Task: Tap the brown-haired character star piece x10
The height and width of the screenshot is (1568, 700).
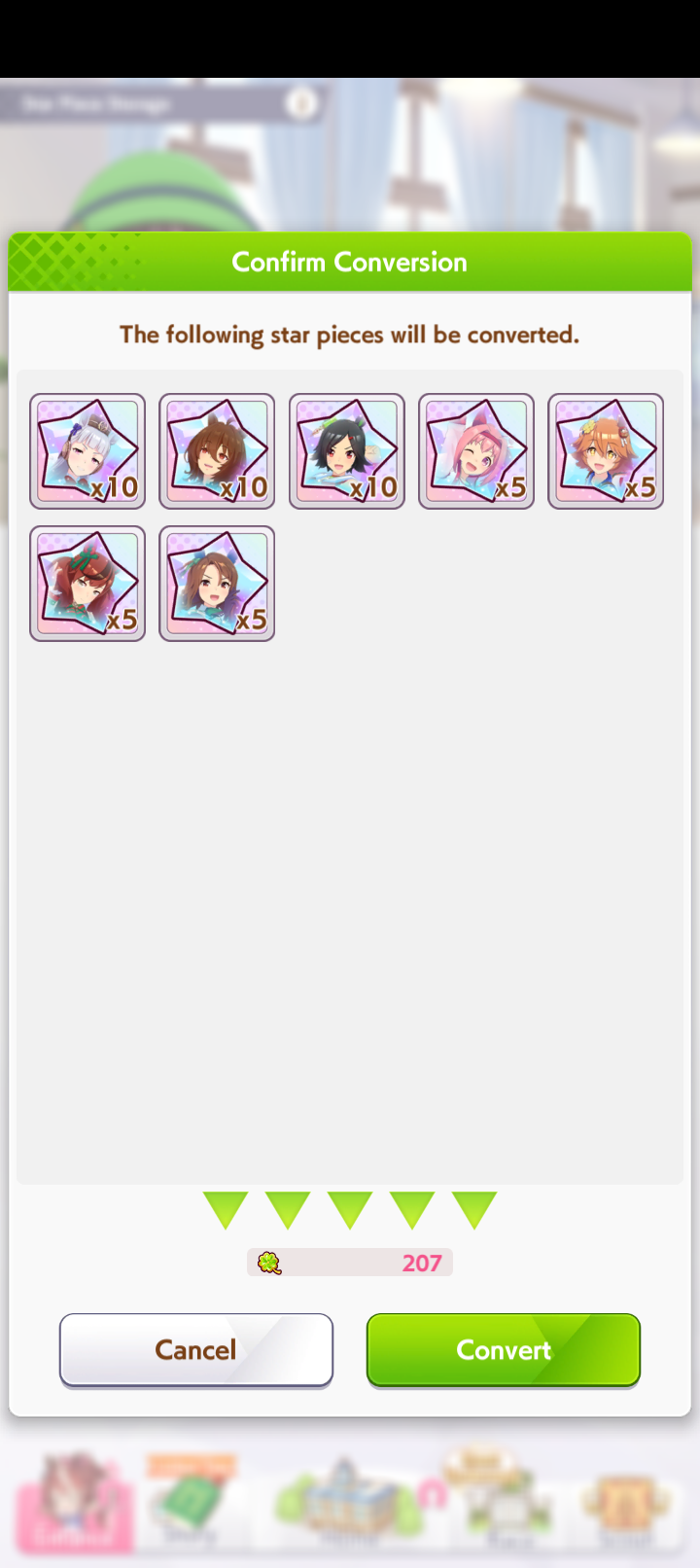Action: 217,451
